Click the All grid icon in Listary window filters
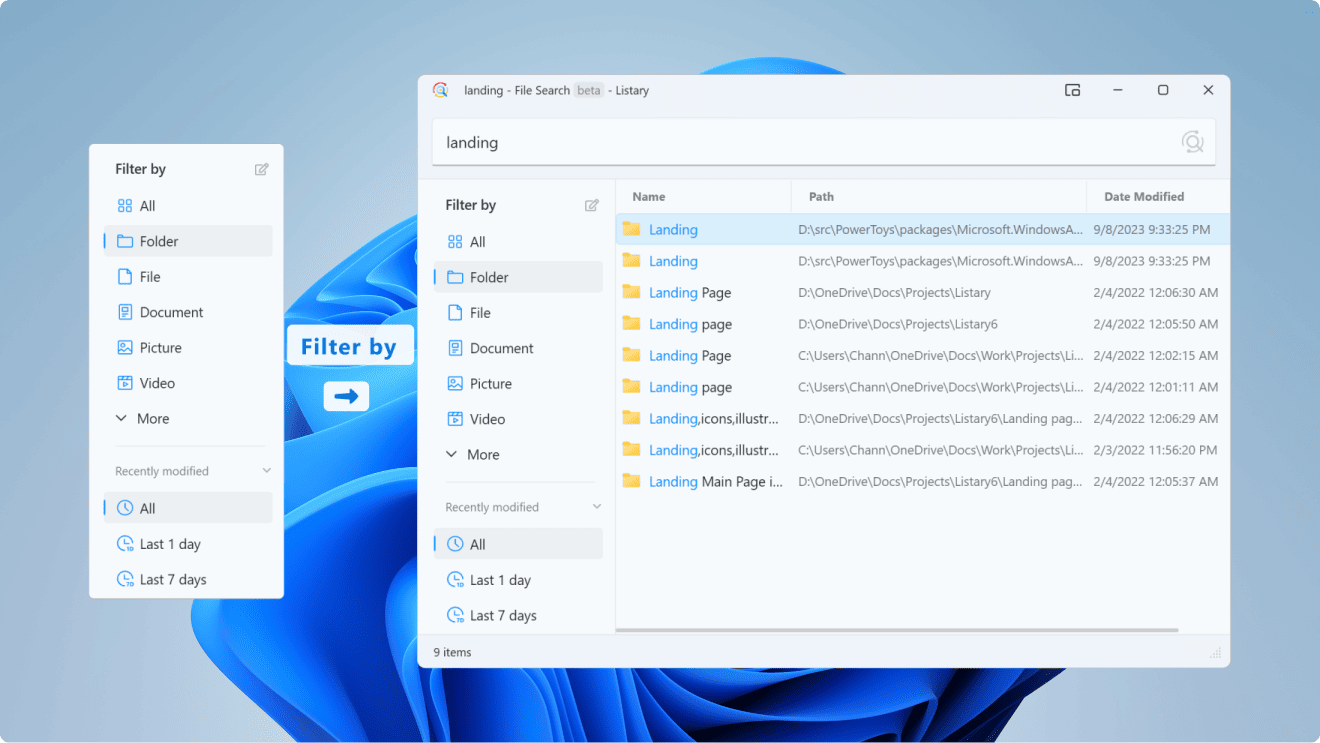 [x=455, y=242]
